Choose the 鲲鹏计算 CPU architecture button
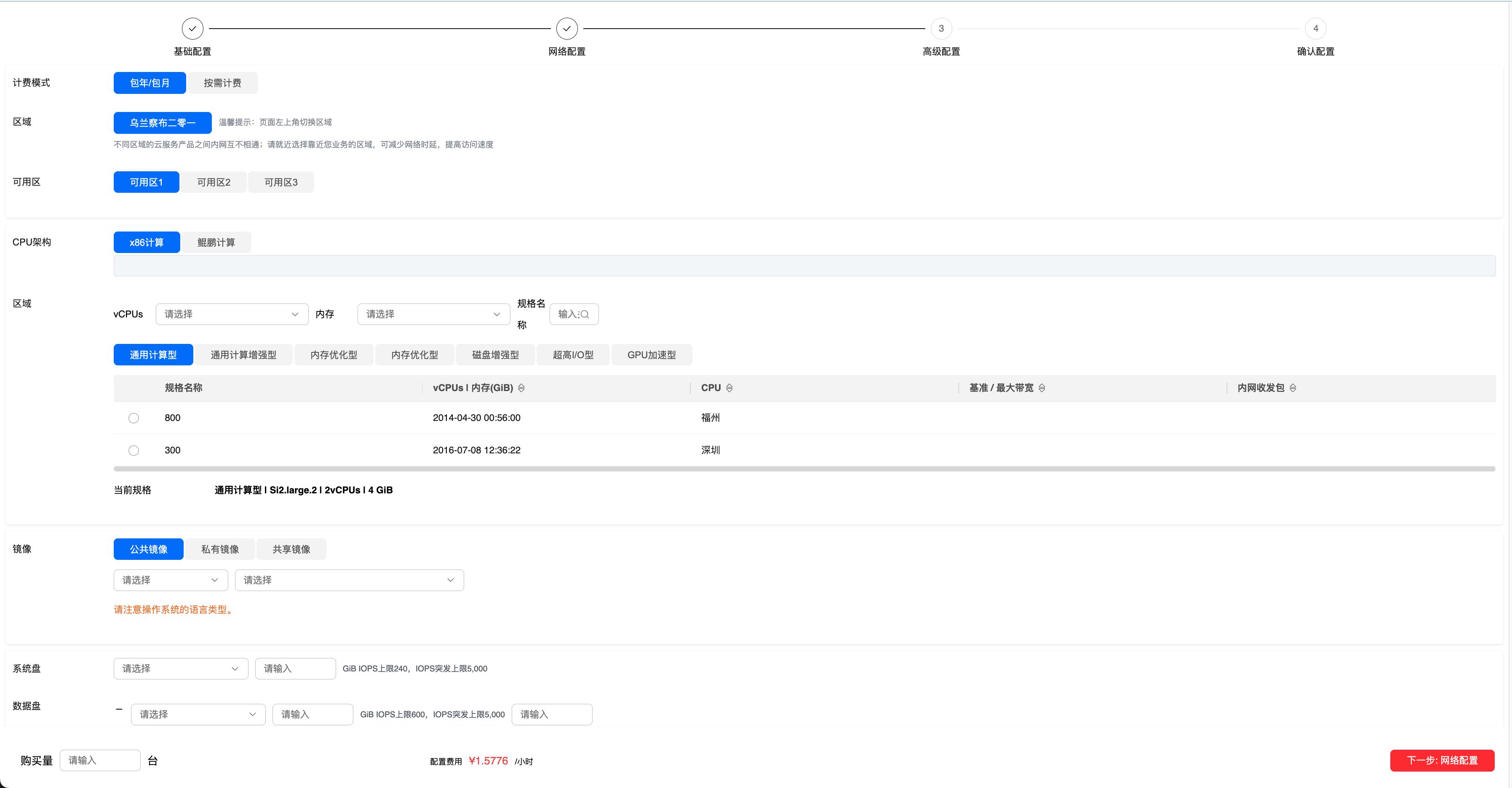 [x=216, y=242]
